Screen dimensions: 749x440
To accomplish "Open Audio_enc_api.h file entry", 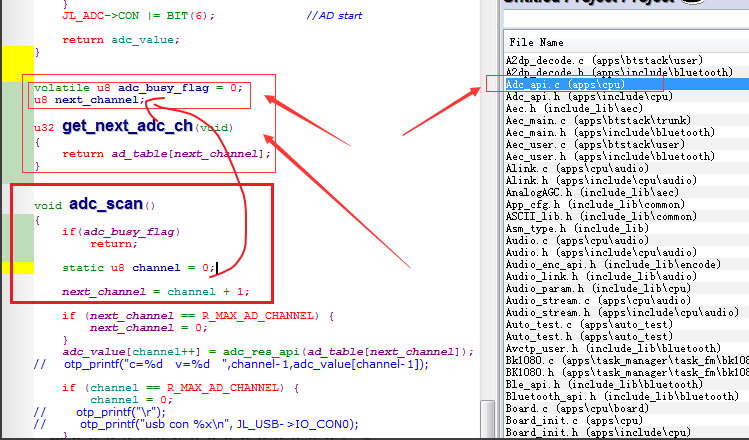I will [x=613, y=264].
